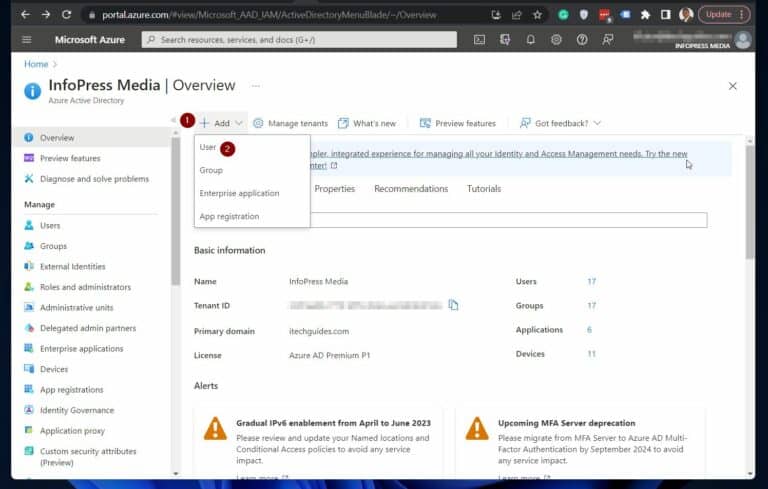Click the Azure search resources box
This screenshot has width=768, height=489.
click(299, 40)
